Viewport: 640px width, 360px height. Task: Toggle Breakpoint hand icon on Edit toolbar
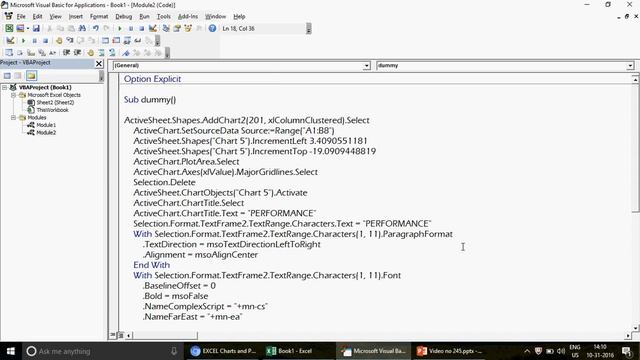coord(90,53)
